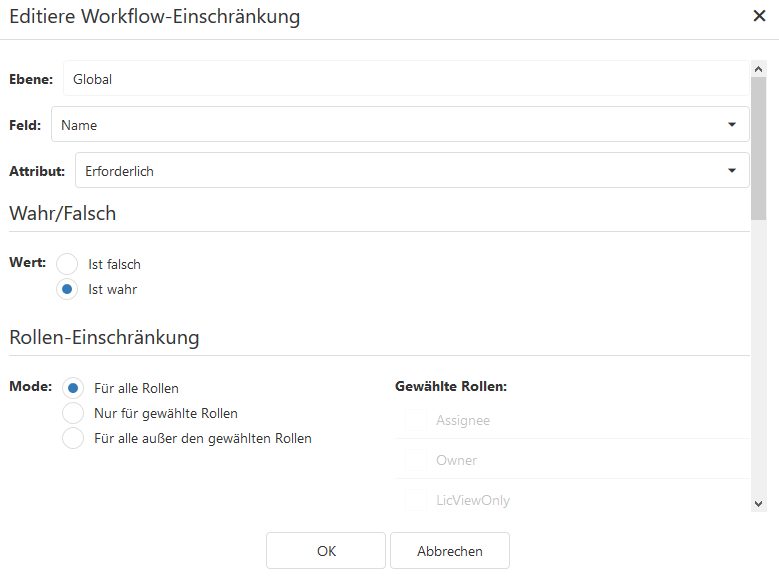This screenshot has height=579, width=779.
Task: Click the Rollen-Einschränkung section heading
Action: [104, 338]
